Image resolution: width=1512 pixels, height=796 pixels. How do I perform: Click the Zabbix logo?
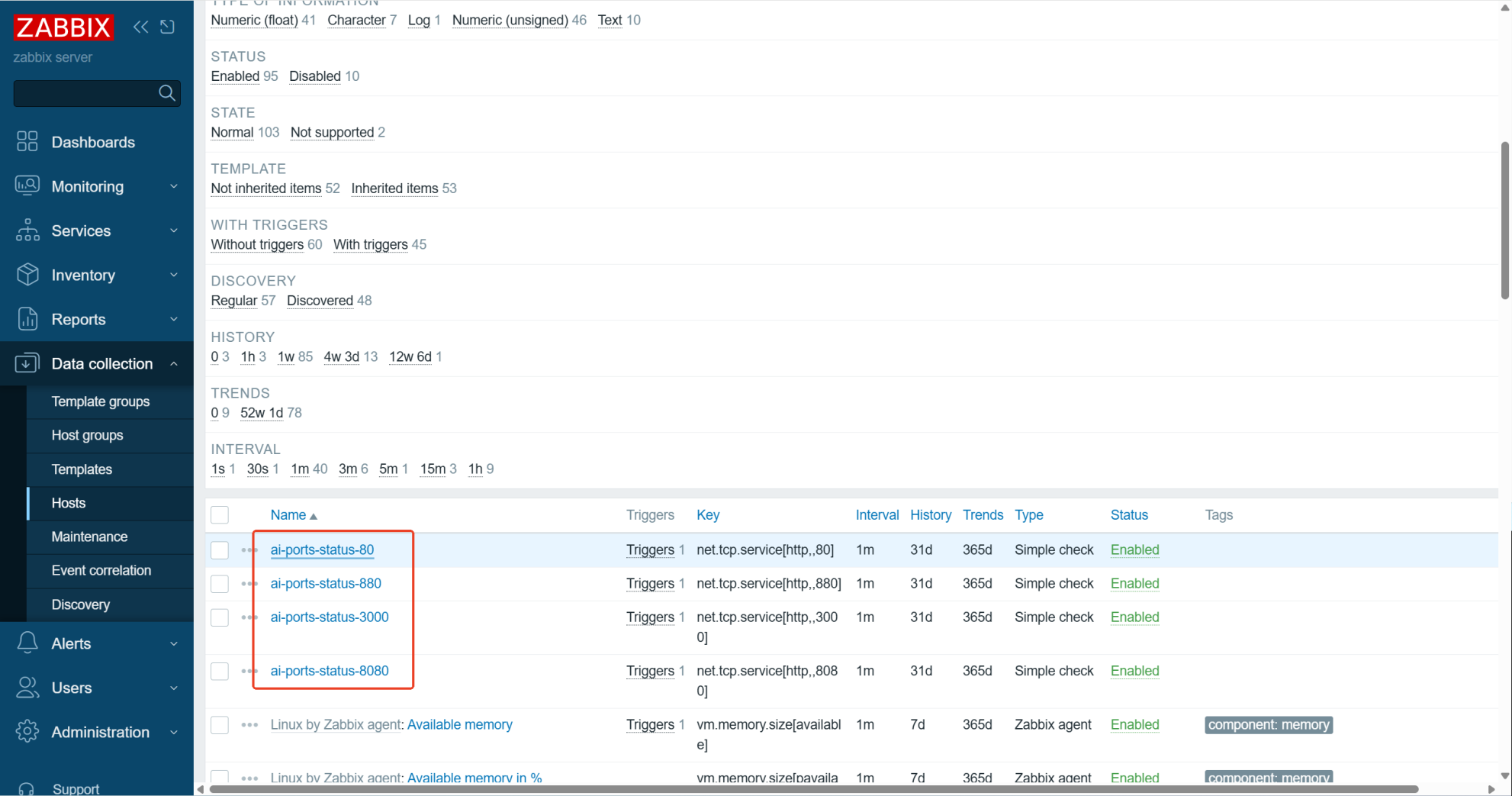coord(63,27)
